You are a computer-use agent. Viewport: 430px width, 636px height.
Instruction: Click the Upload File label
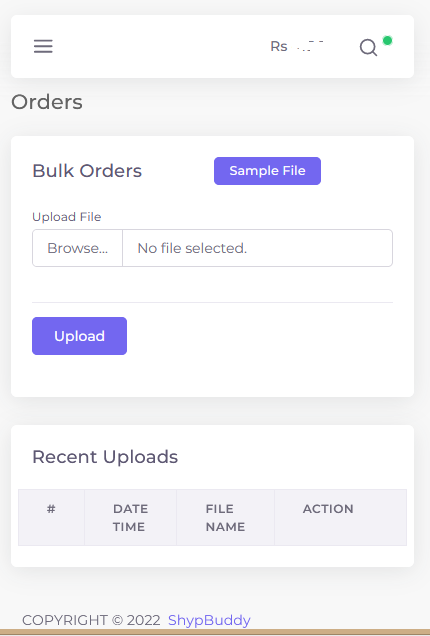(x=67, y=217)
